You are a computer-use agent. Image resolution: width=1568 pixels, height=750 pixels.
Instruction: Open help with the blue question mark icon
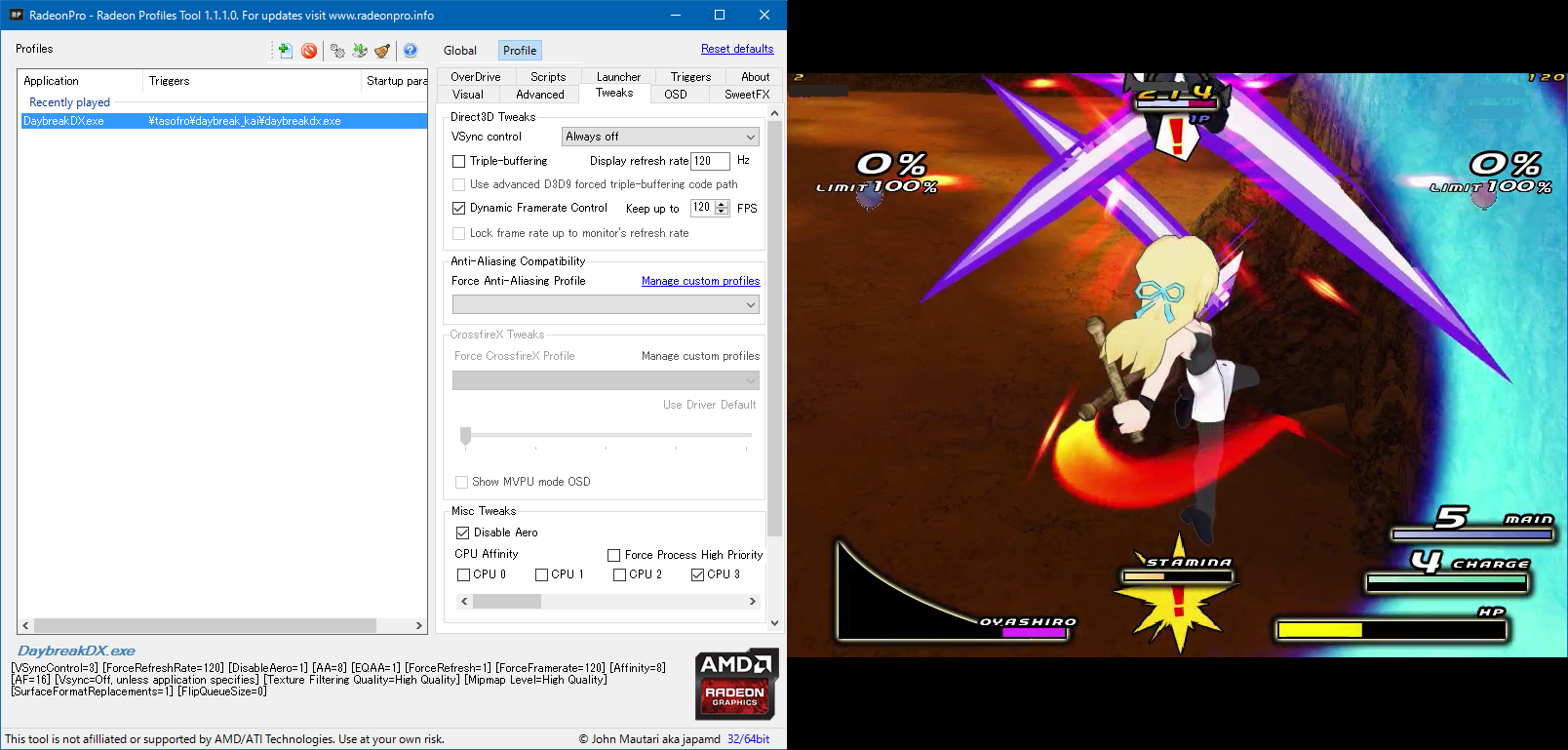tap(411, 51)
